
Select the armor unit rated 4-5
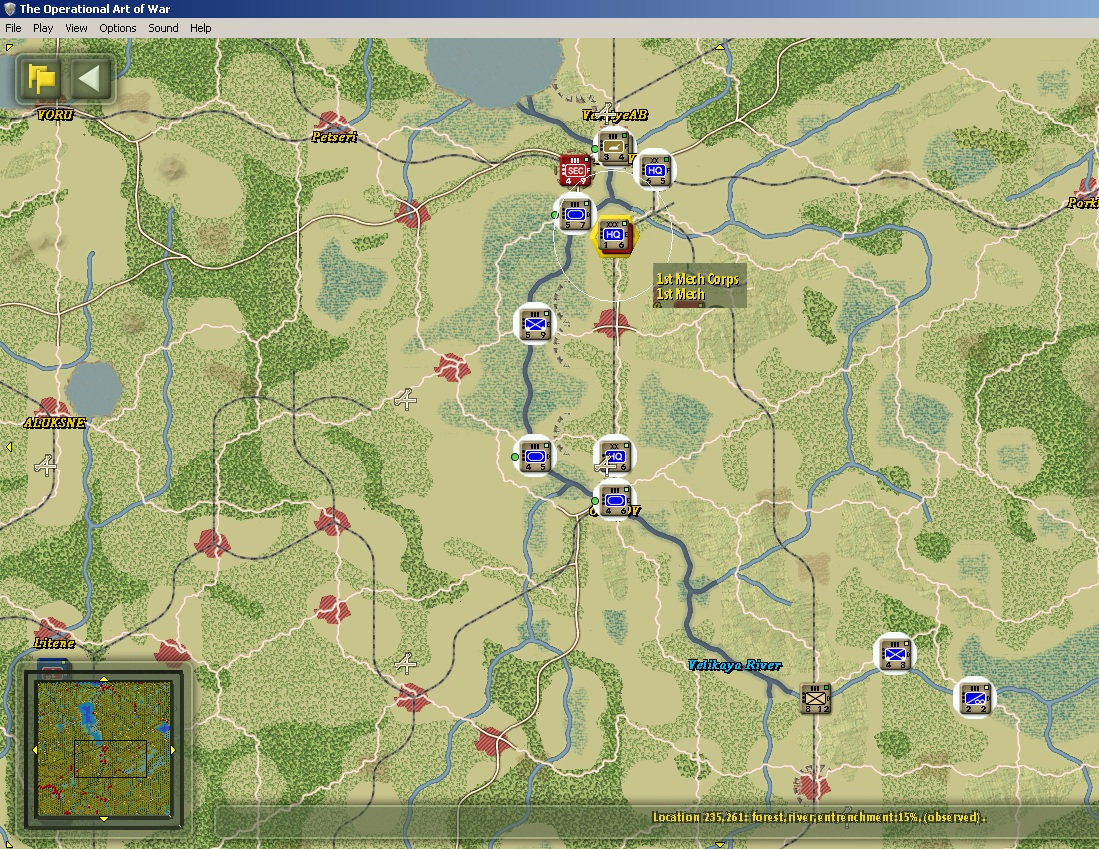pyautogui.click(x=534, y=456)
